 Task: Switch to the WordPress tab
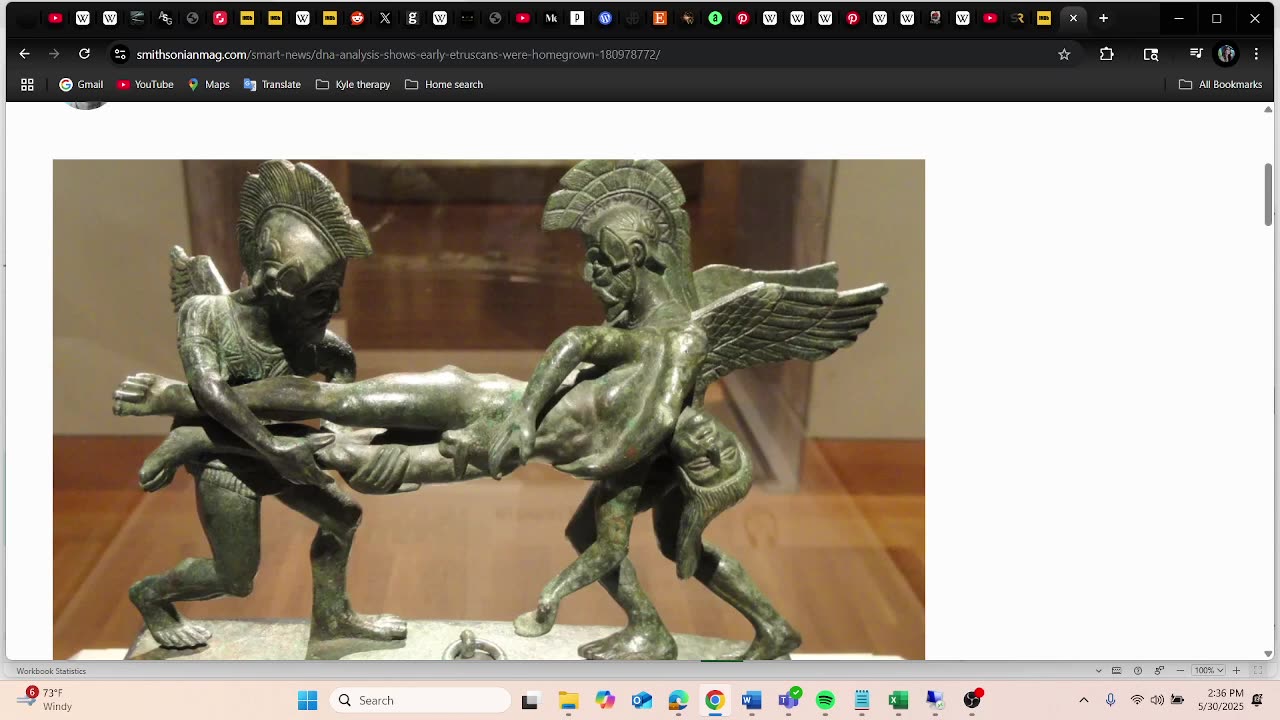click(605, 18)
